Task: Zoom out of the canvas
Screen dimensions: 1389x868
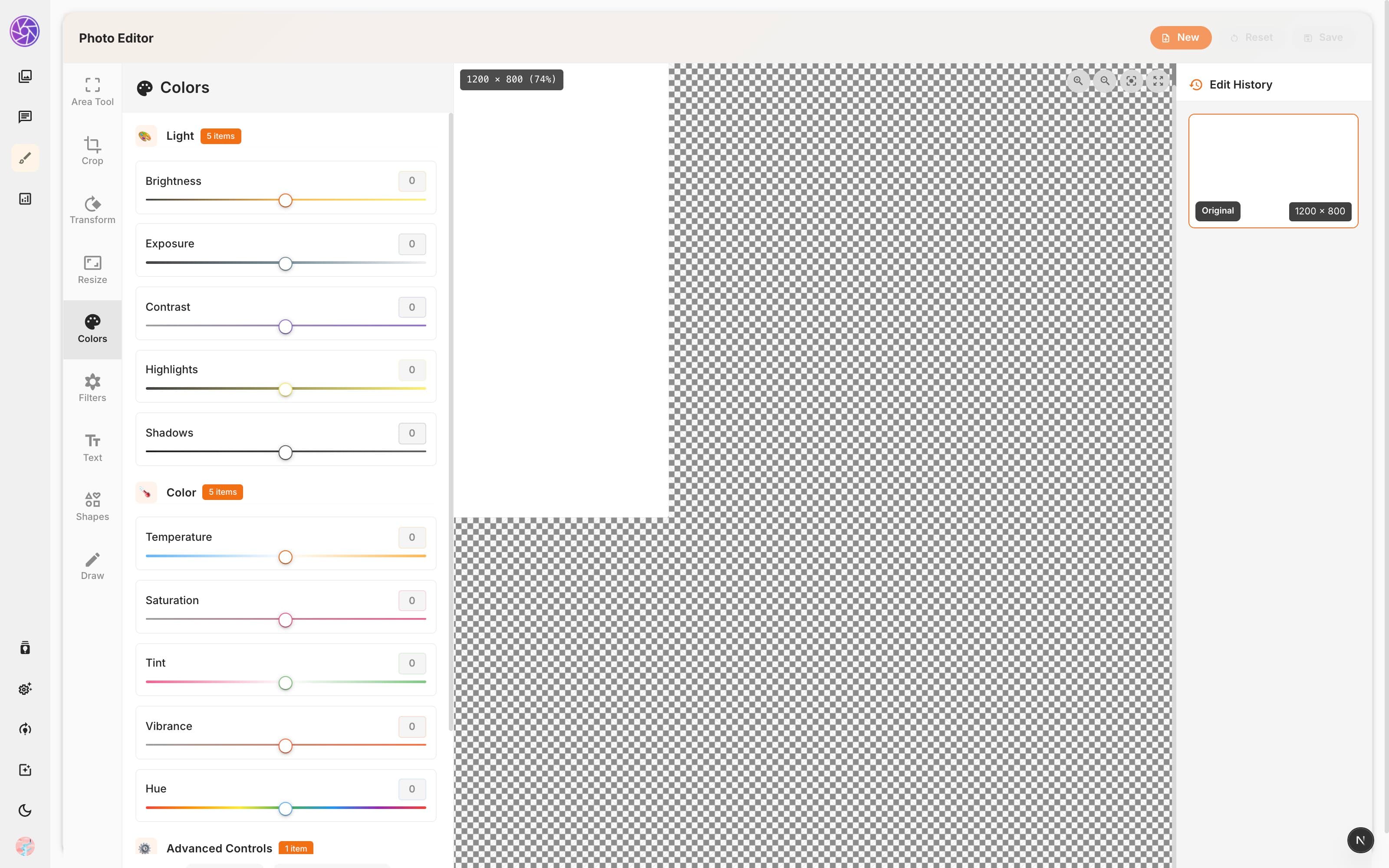Action: coord(1104,81)
